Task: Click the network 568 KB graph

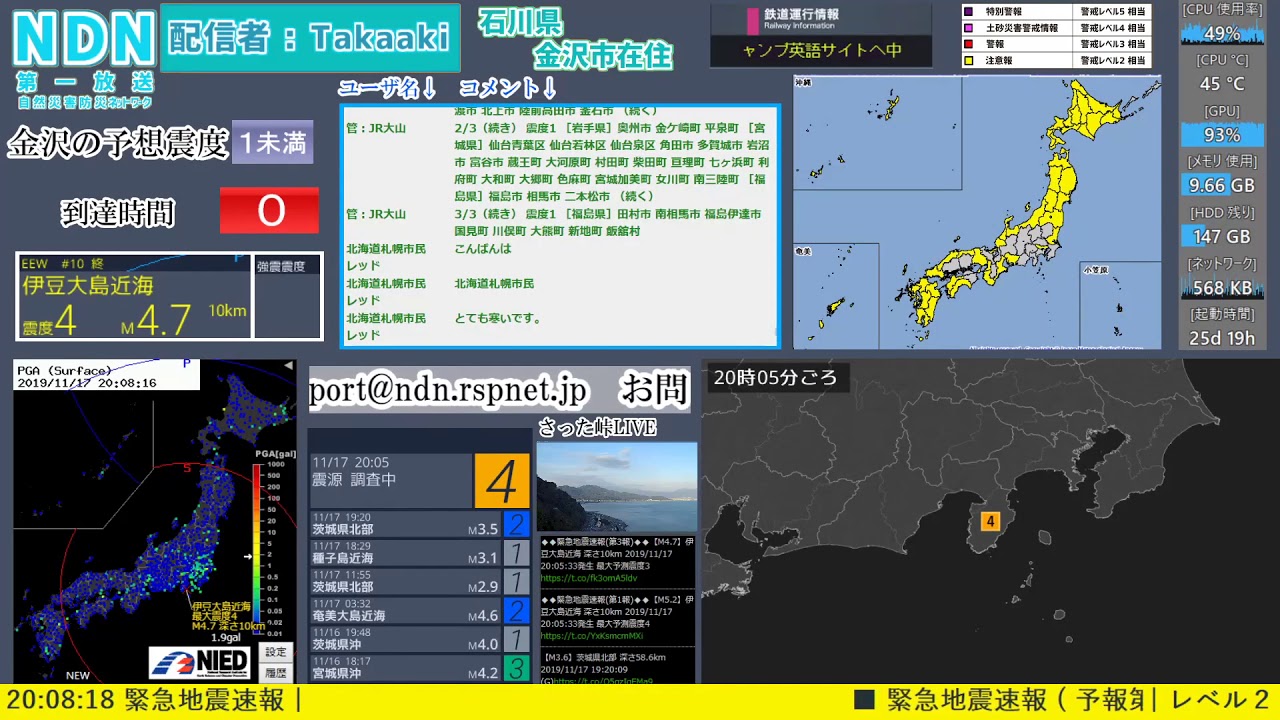Action: pos(1222,287)
